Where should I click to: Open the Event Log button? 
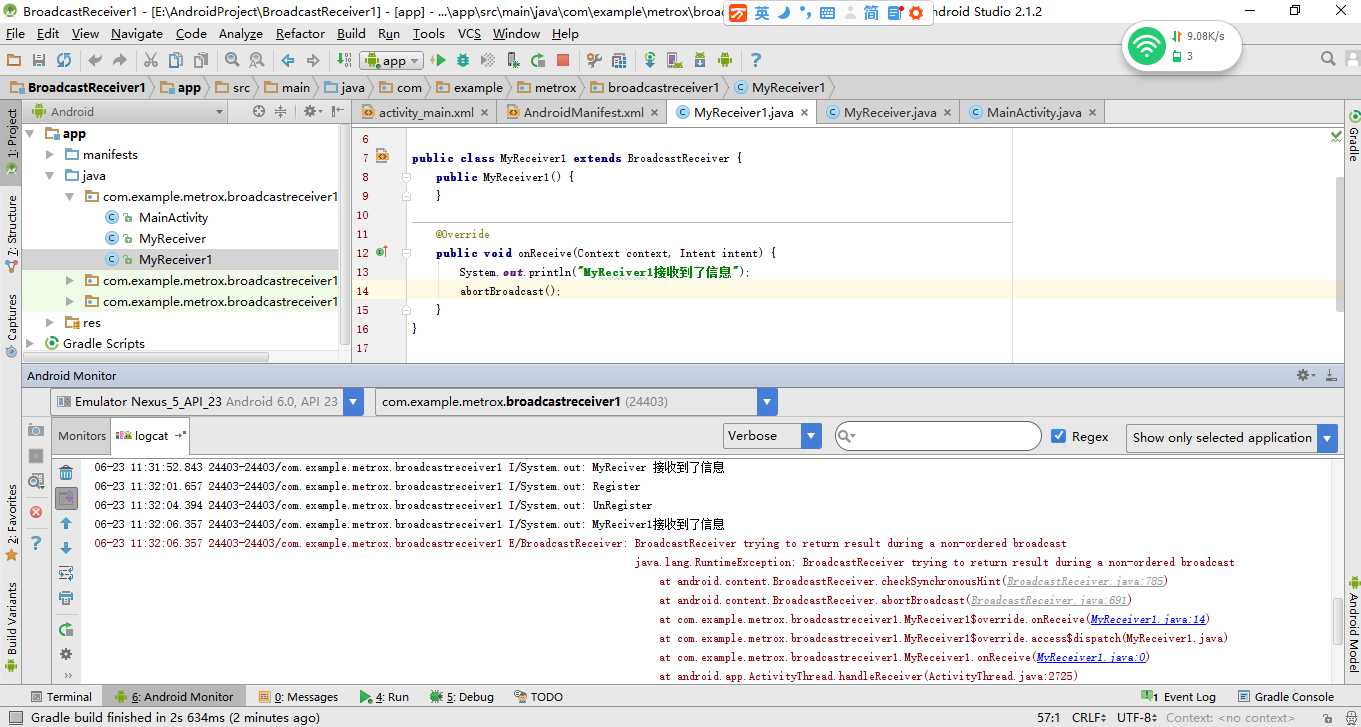[x=1180, y=696]
